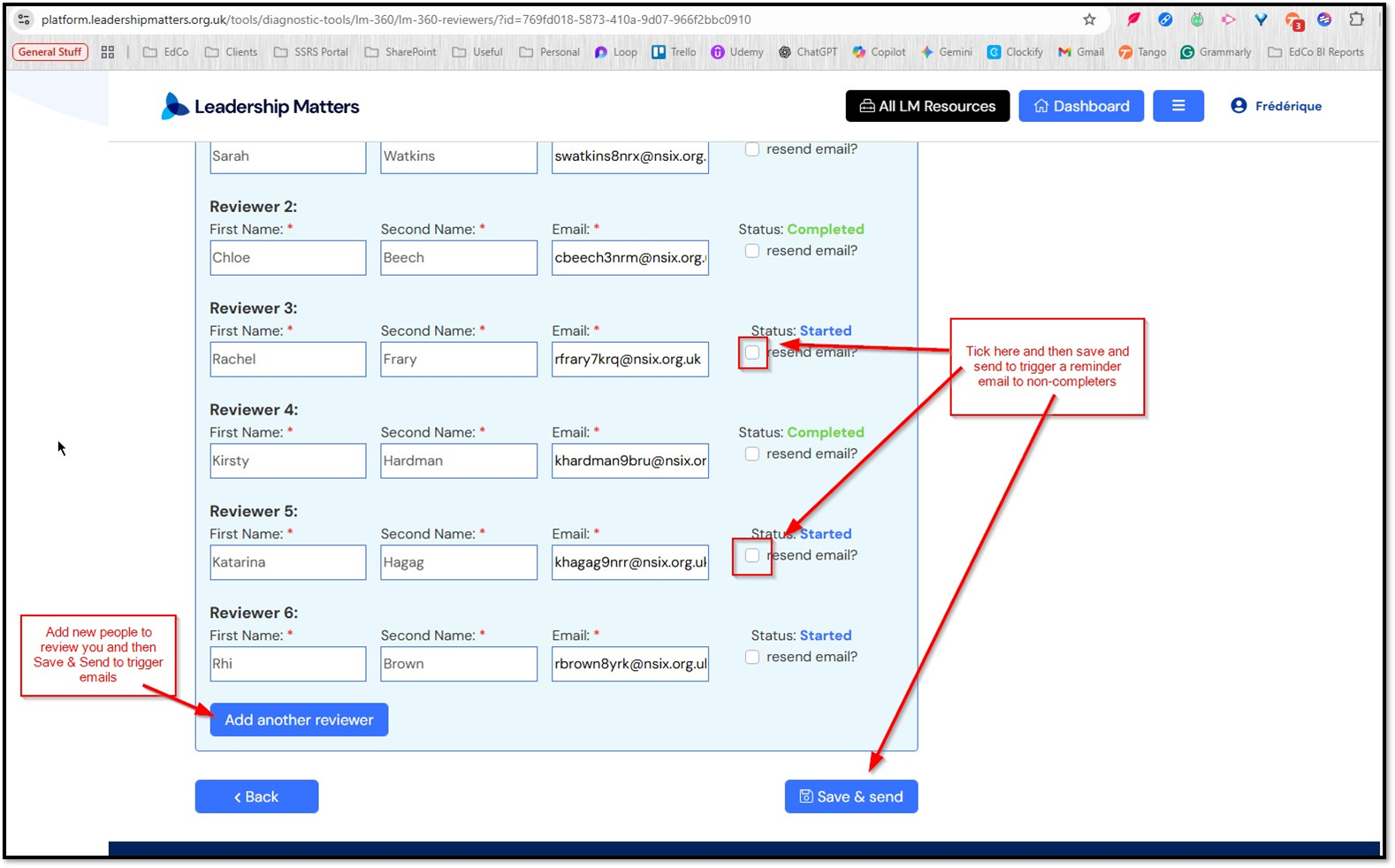The image size is (1395, 868).
Task: Open the General Stuff bookmark group
Action: (50, 52)
